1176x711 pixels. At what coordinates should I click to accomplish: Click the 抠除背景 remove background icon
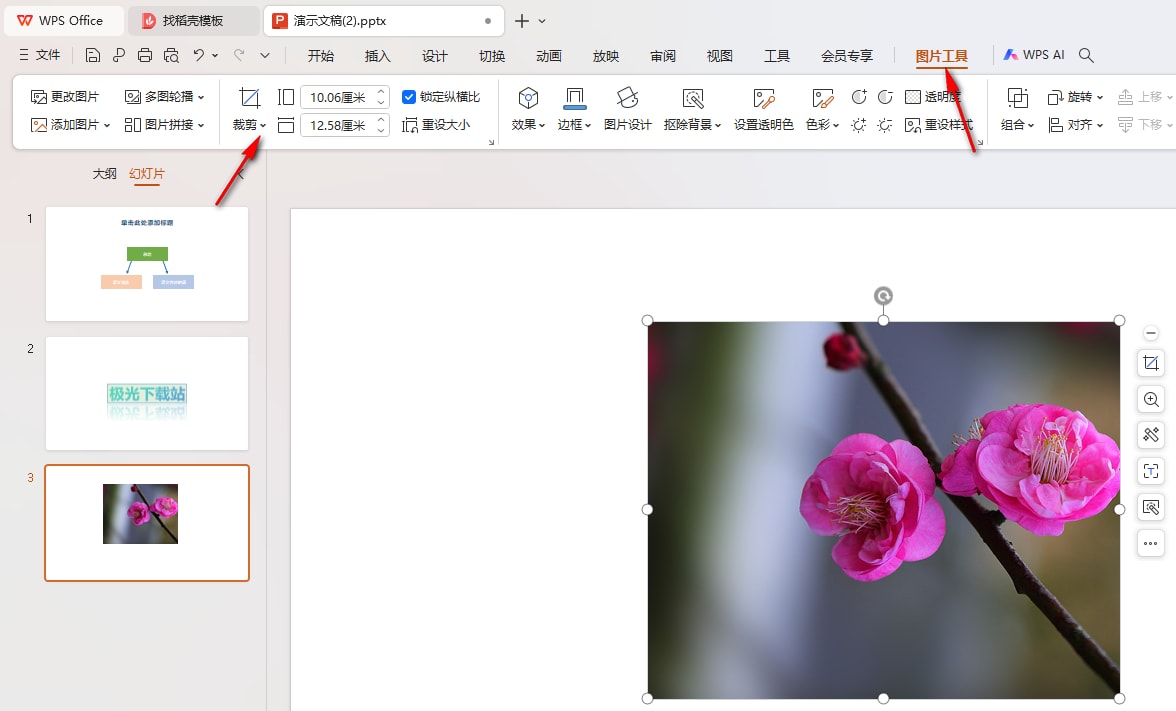(x=693, y=98)
